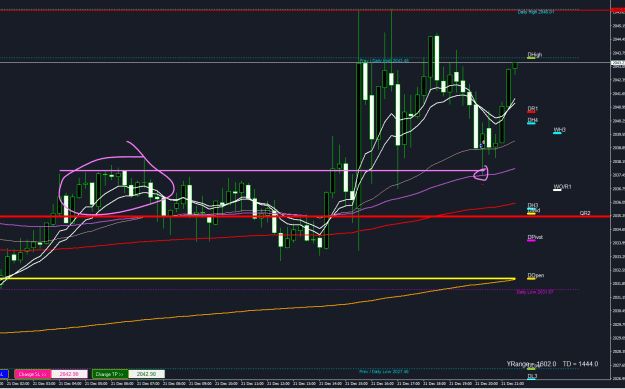Select the pink horizontal trendline
The width and height of the screenshot is (625, 389).
coord(273,171)
